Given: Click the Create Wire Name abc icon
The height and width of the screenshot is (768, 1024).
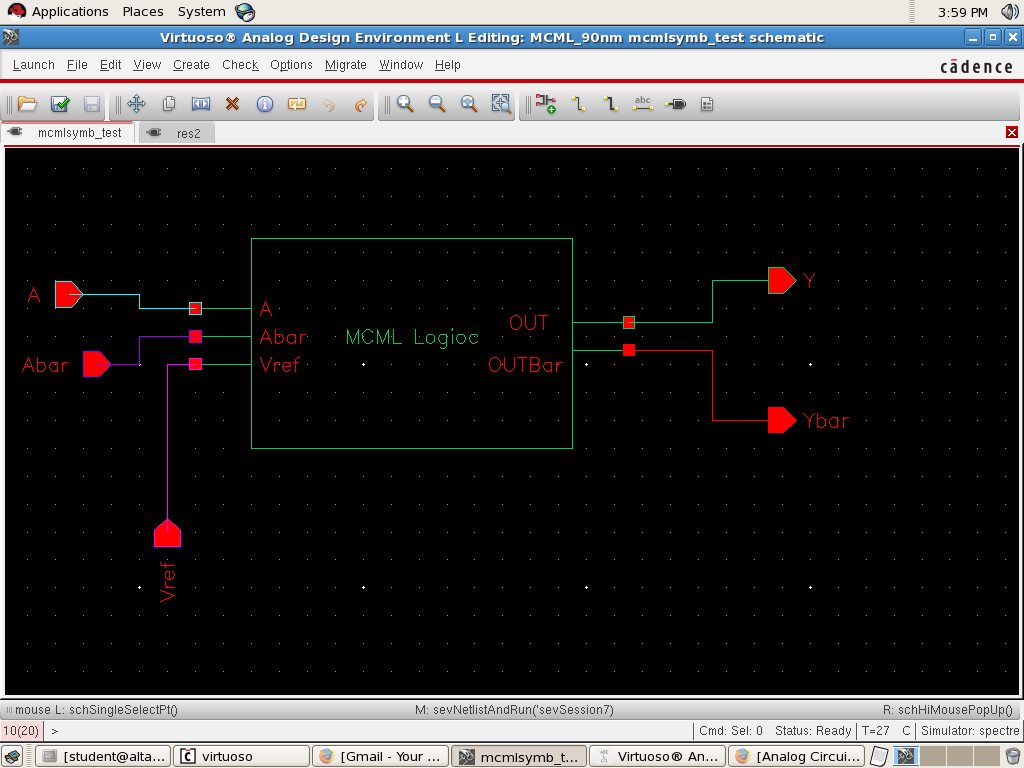Looking at the screenshot, I should (x=643, y=104).
